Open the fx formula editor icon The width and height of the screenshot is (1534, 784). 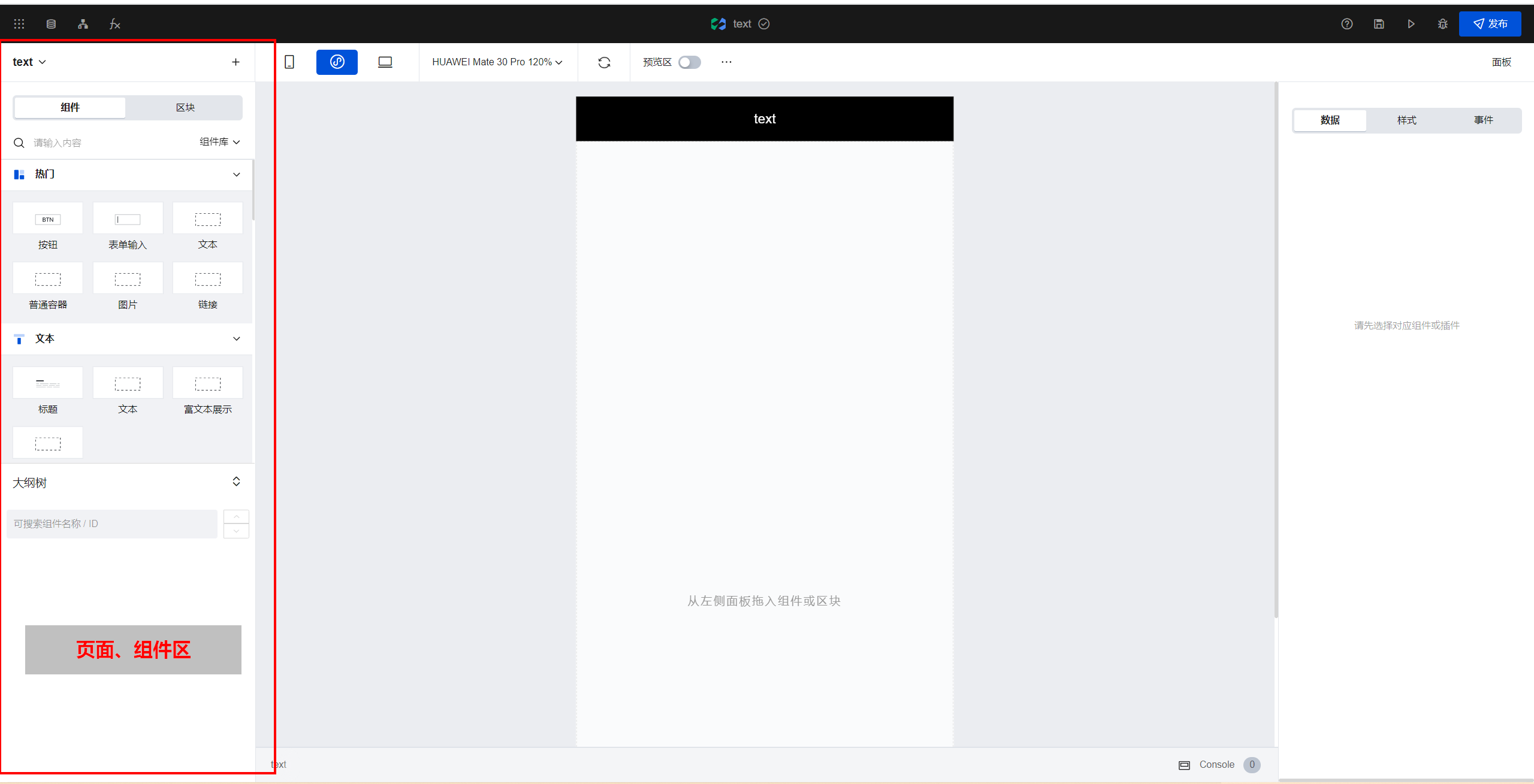point(114,24)
